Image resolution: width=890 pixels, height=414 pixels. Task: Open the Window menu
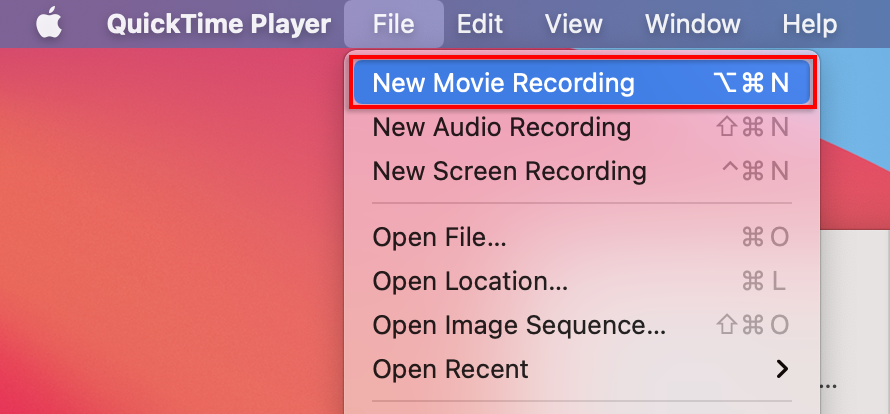(693, 24)
